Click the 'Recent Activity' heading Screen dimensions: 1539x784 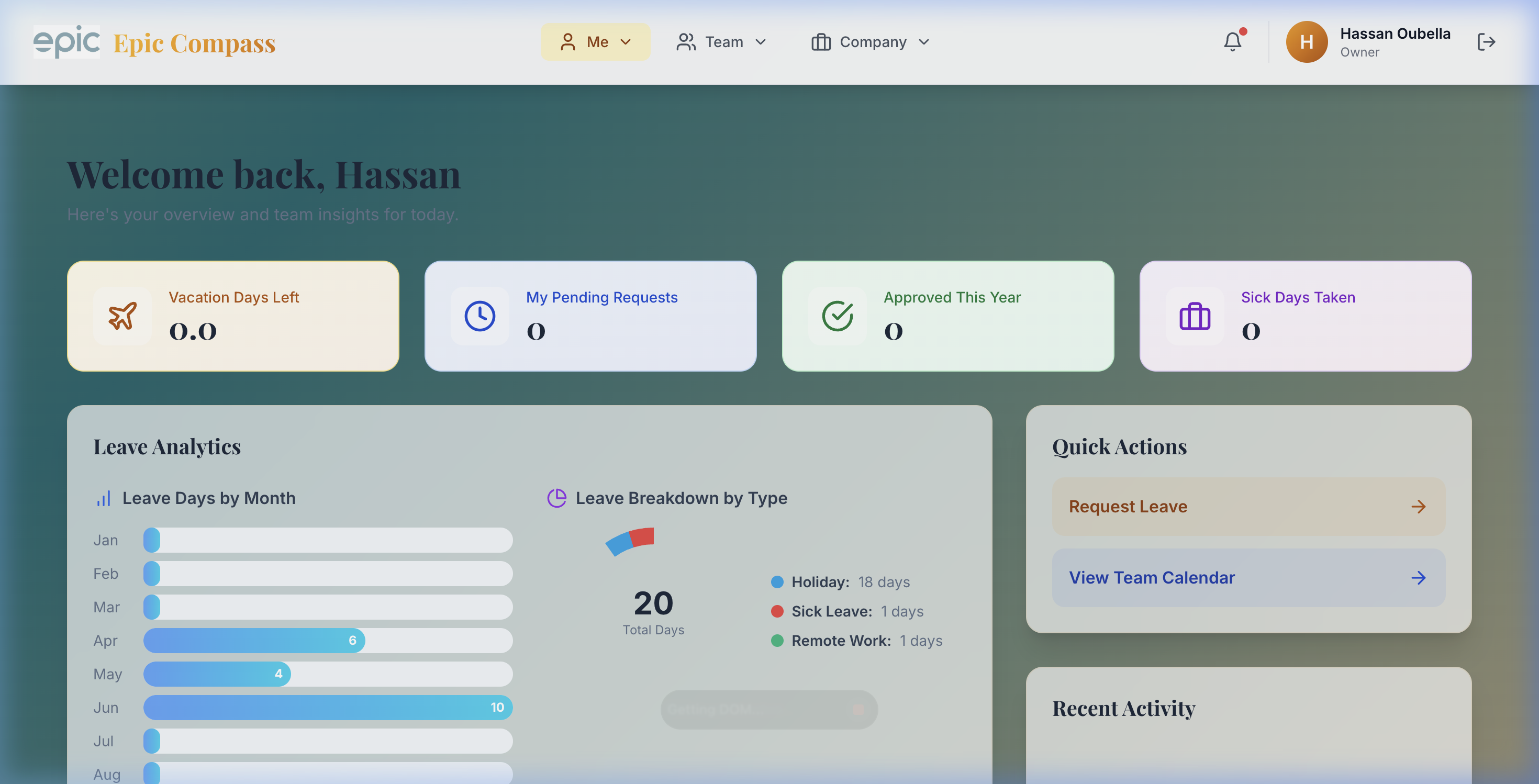[1123, 709]
